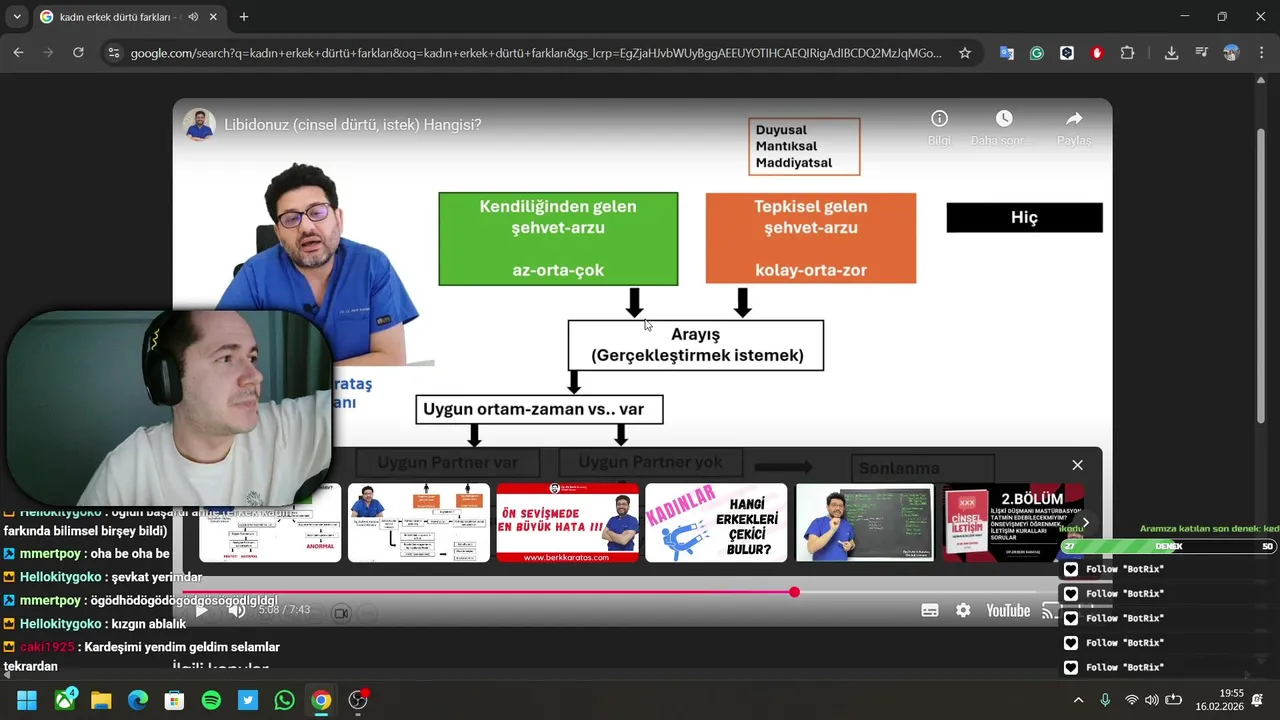This screenshot has height=720, width=1280.
Task: Switch to Chrome in taskbar
Action: pos(321,700)
